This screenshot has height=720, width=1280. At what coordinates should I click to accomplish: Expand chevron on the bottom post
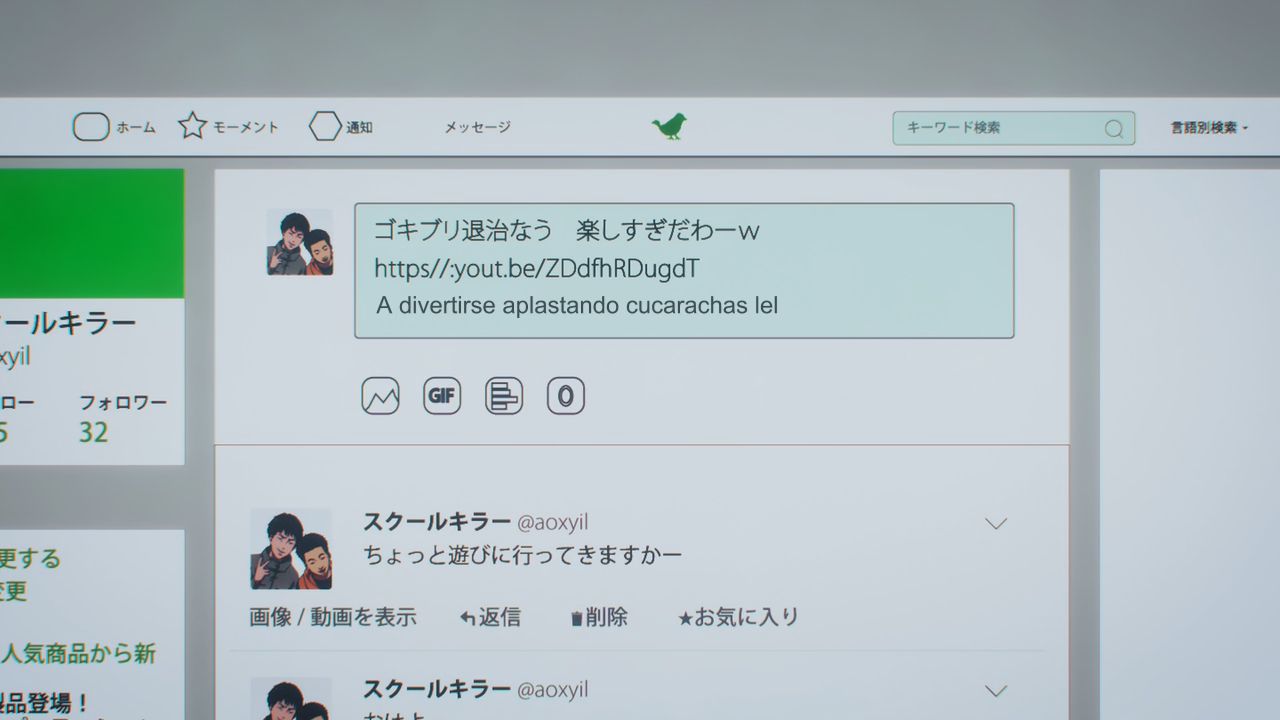pos(995,691)
